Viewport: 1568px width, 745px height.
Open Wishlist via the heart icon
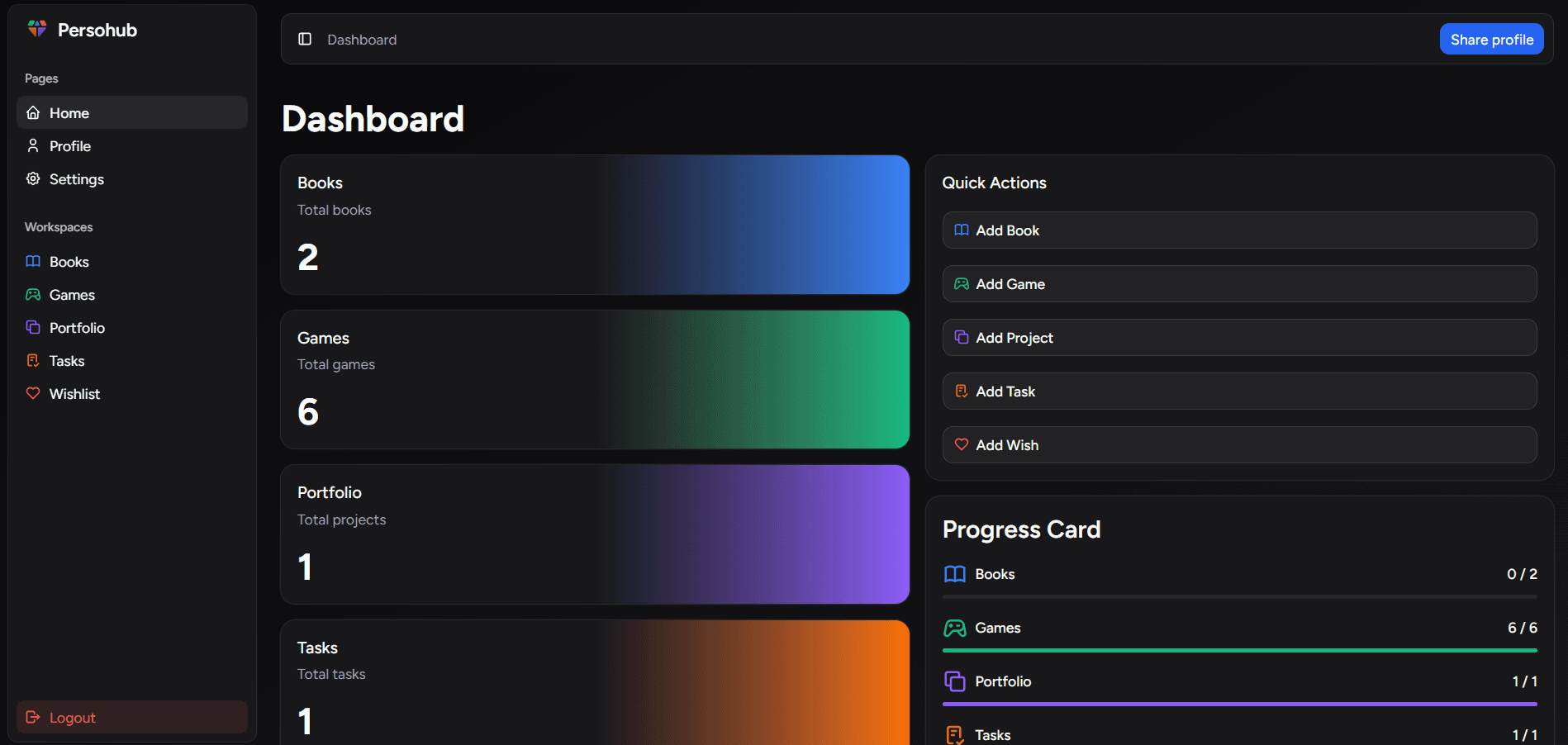pyautogui.click(x=33, y=394)
